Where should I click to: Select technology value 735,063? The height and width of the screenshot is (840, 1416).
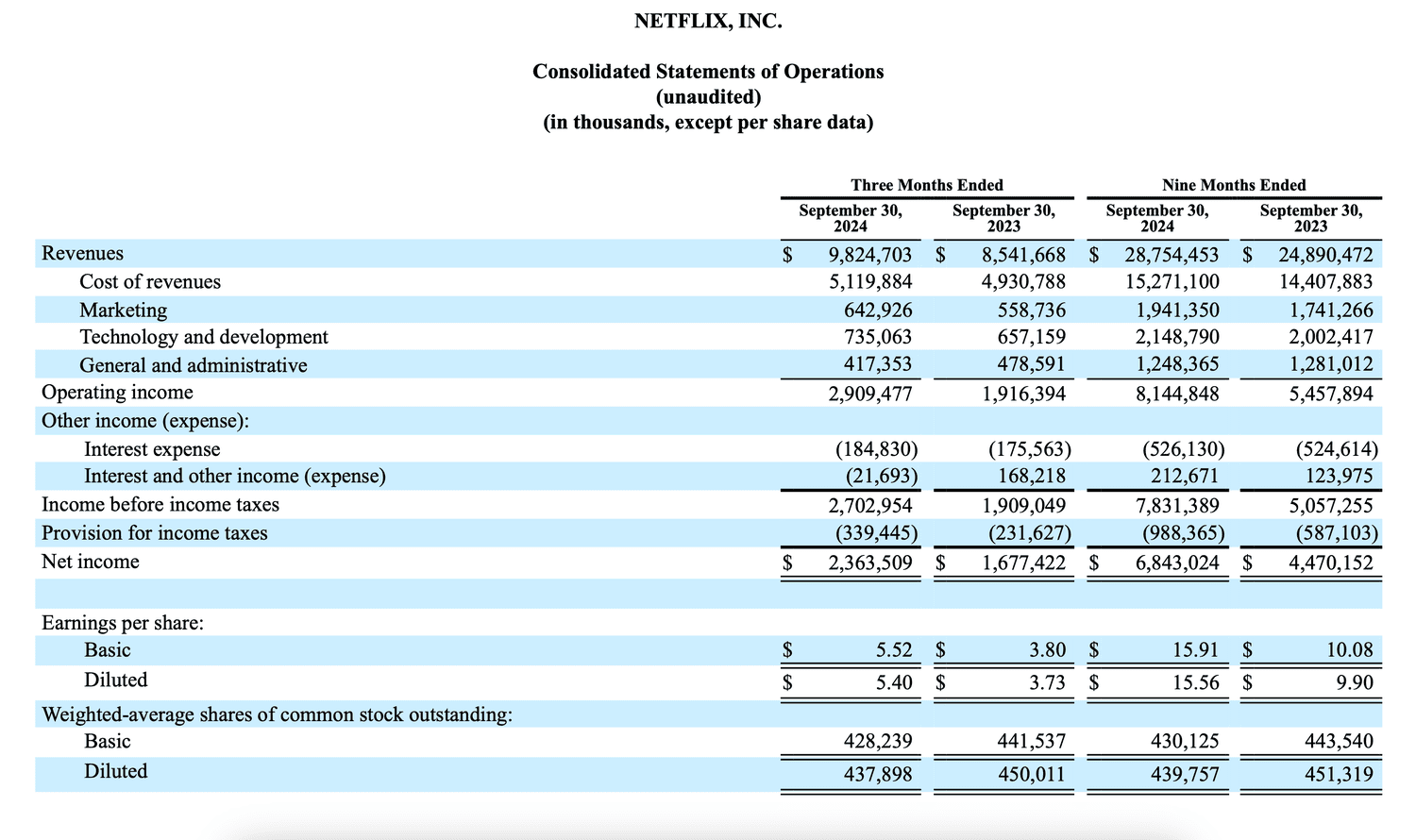878,337
